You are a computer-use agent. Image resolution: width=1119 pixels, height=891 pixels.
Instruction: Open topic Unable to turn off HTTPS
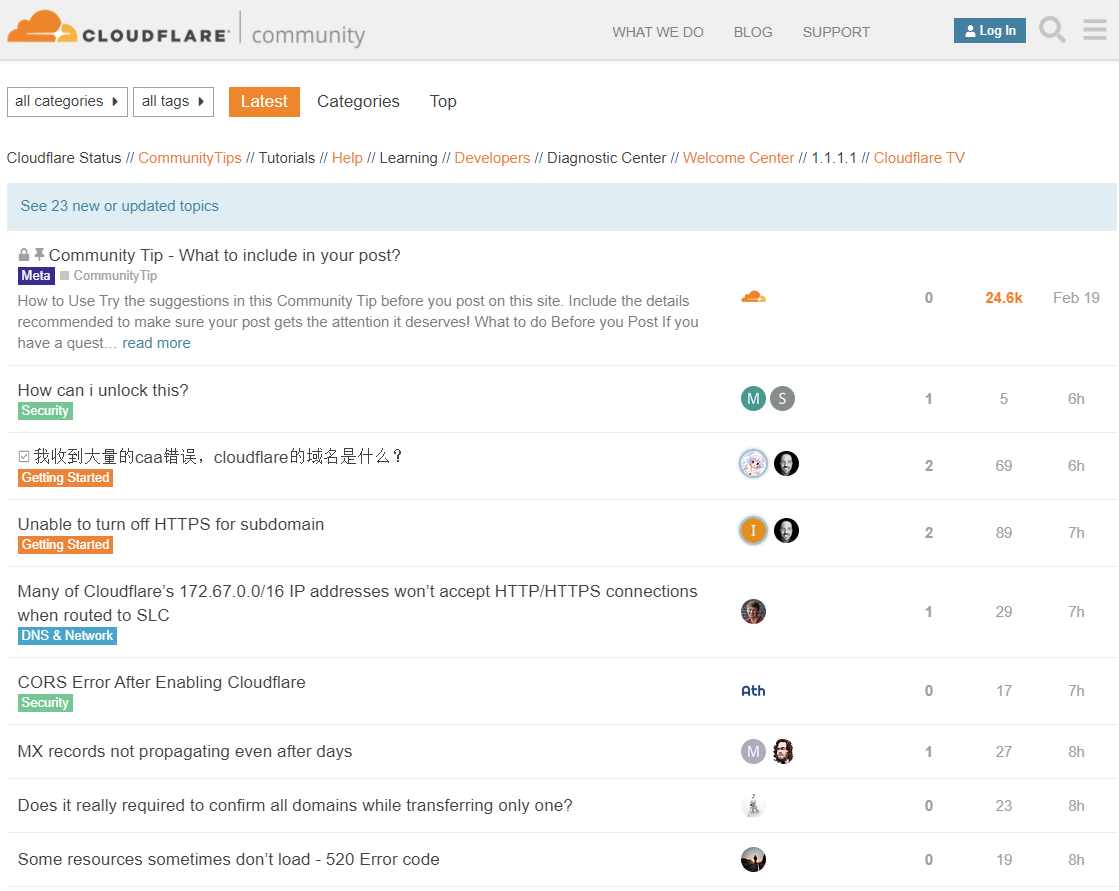[x=171, y=524]
